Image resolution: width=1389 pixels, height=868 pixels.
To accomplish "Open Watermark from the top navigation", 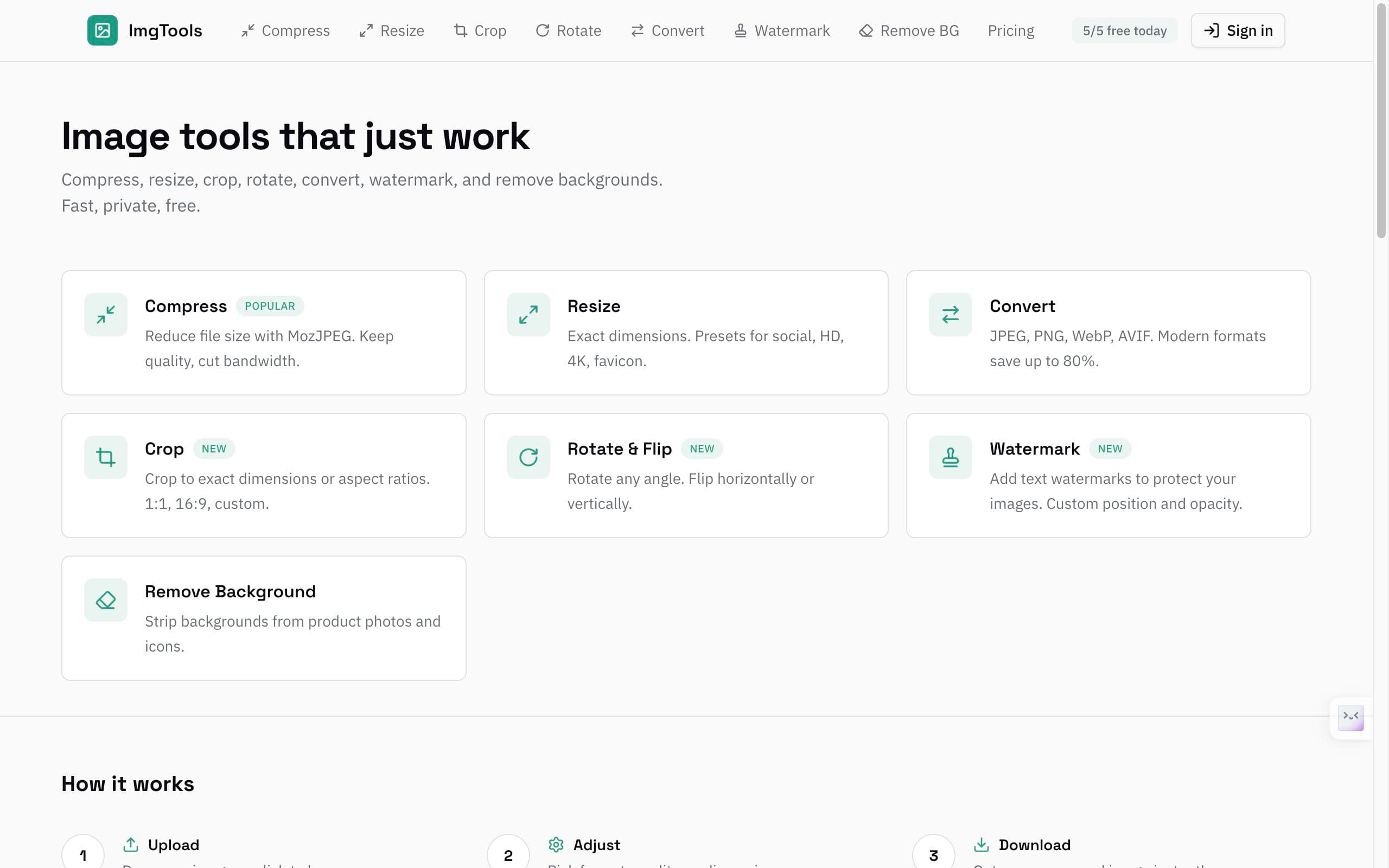I will 782,30.
